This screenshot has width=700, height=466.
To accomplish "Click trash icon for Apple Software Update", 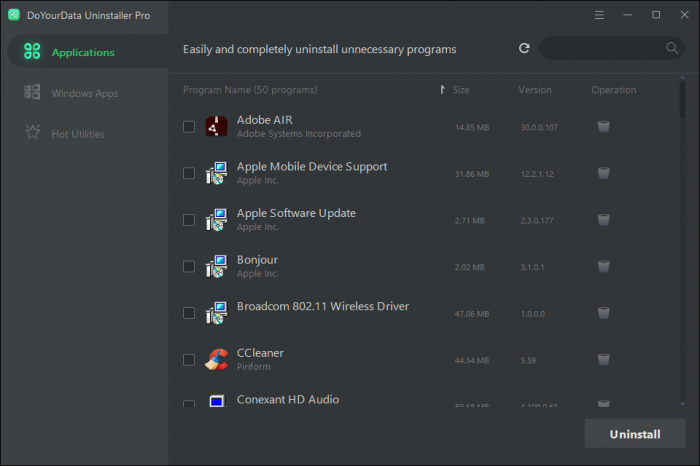I will (603, 220).
